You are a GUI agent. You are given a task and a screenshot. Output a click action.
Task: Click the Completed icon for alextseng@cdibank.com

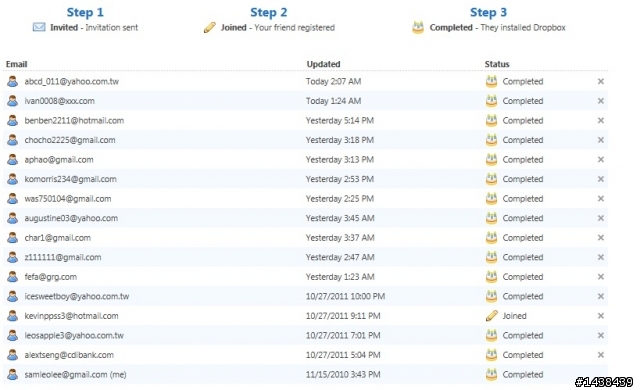pos(491,355)
